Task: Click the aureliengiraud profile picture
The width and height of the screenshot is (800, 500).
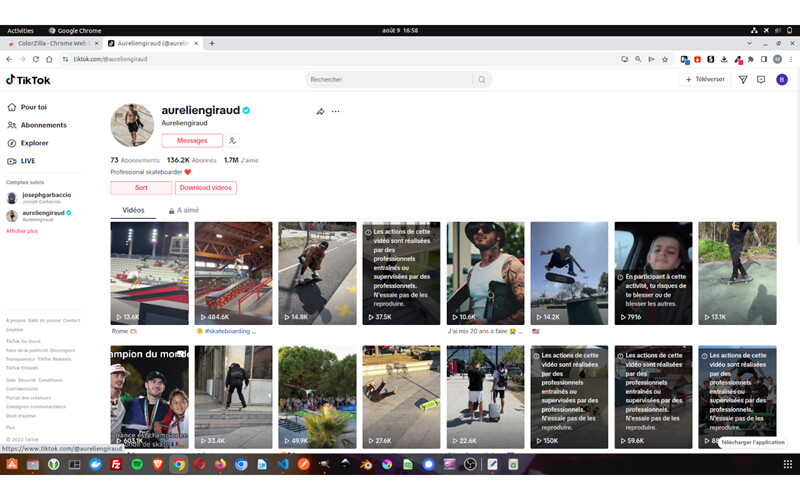Action: click(x=132, y=125)
